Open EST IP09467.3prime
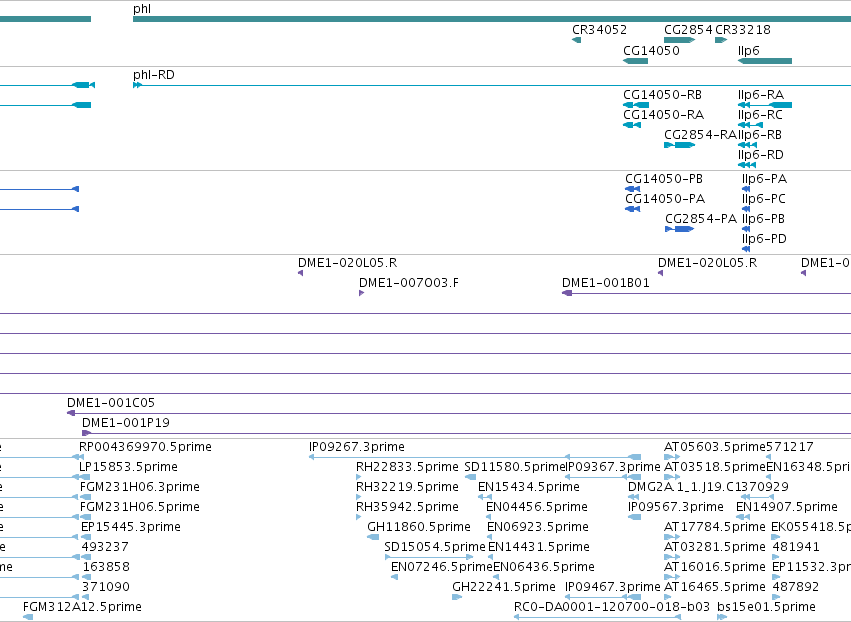The image size is (851, 622). (x=612, y=587)
